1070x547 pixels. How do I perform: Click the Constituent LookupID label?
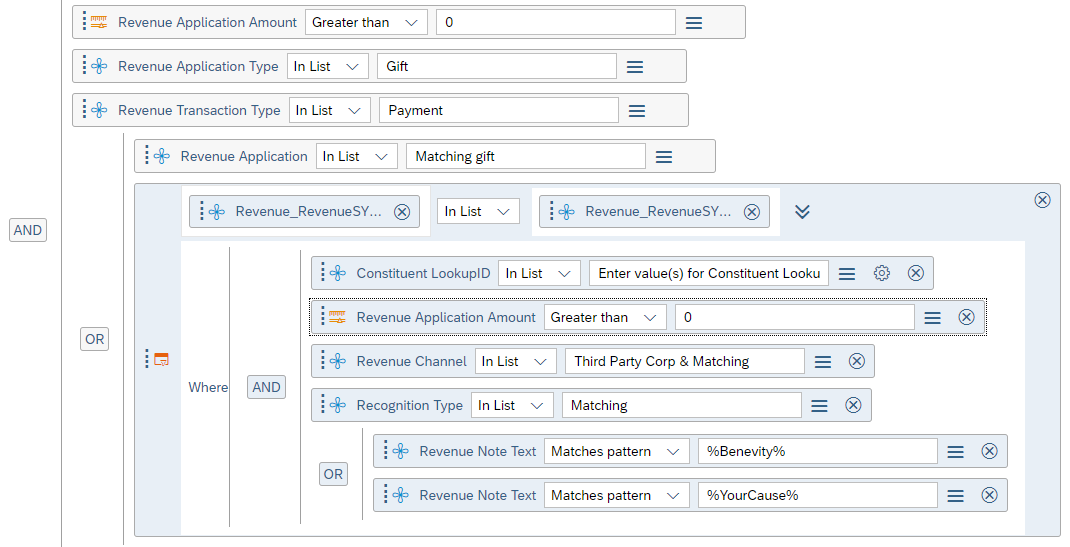pyautogui.click(x=423, y=274)
